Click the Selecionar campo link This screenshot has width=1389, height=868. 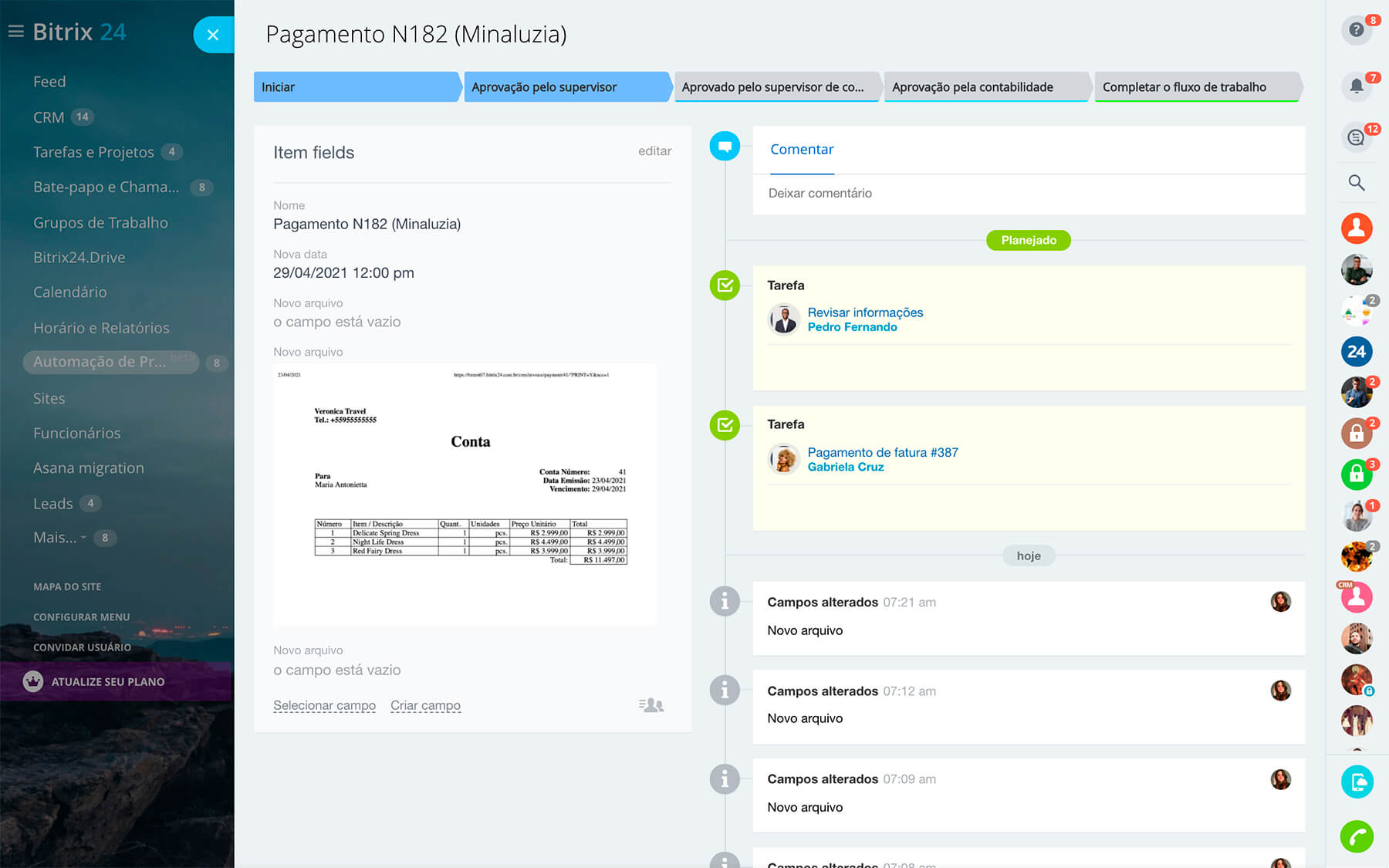[x=324, y=705]
